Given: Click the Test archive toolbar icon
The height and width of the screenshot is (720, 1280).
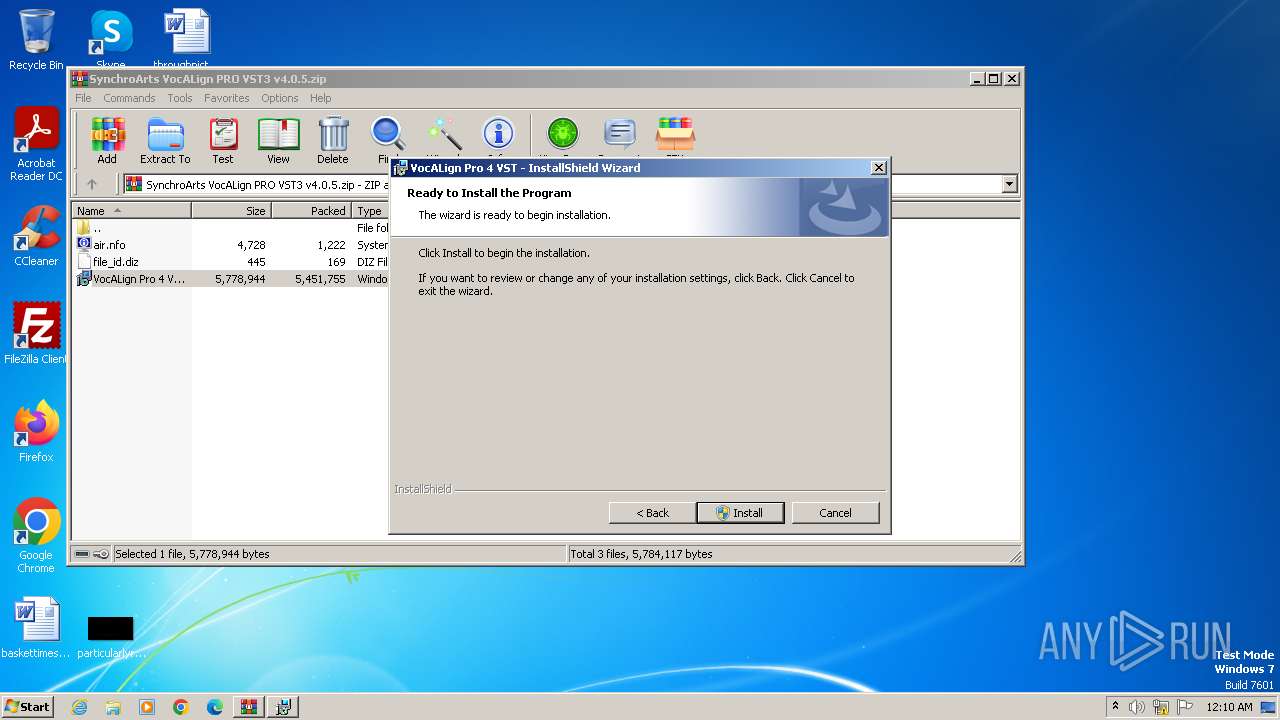Looking at the screenshot, I should pos(223,140).
